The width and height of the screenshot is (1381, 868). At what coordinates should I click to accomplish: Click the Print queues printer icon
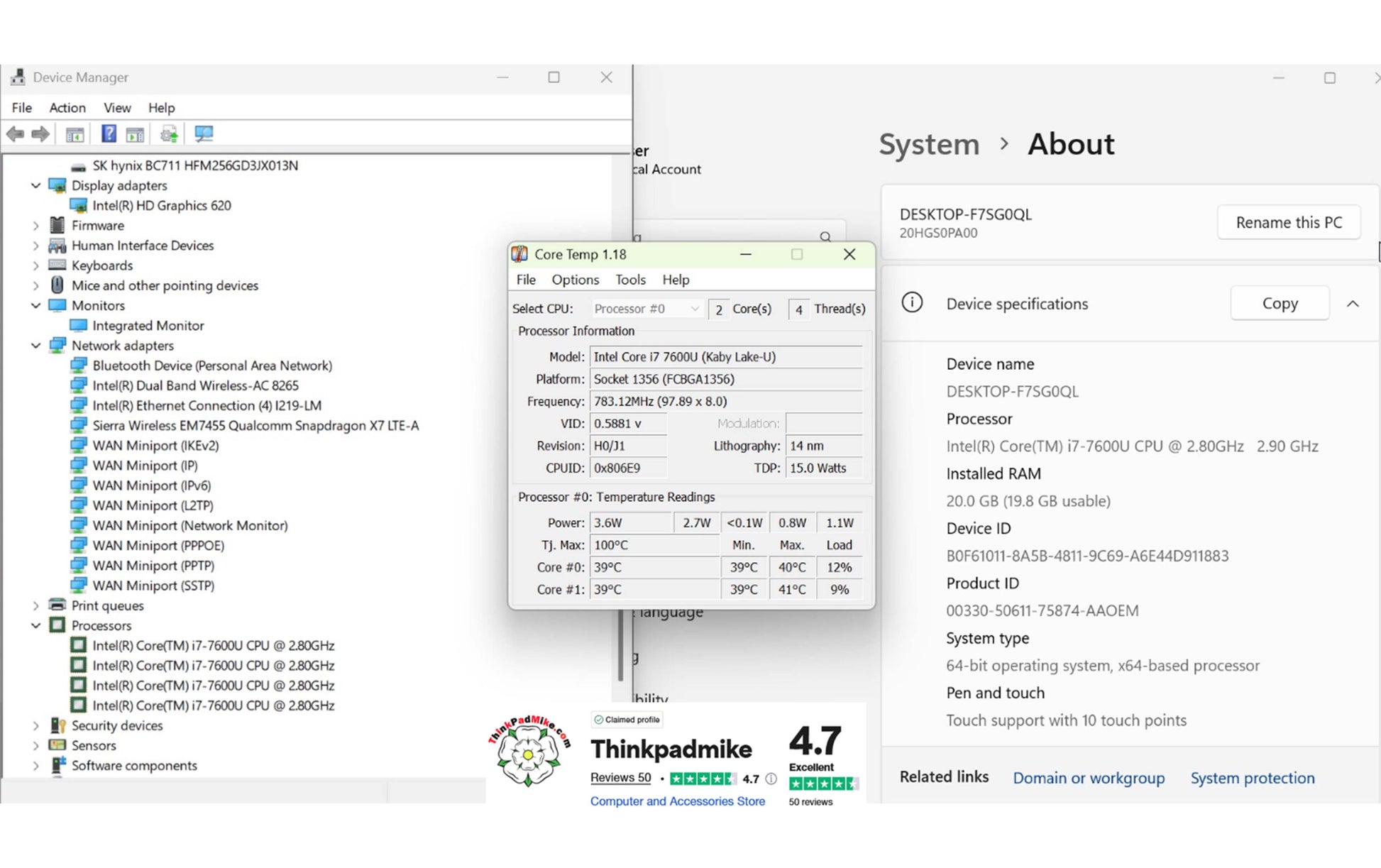pos(57,605)
